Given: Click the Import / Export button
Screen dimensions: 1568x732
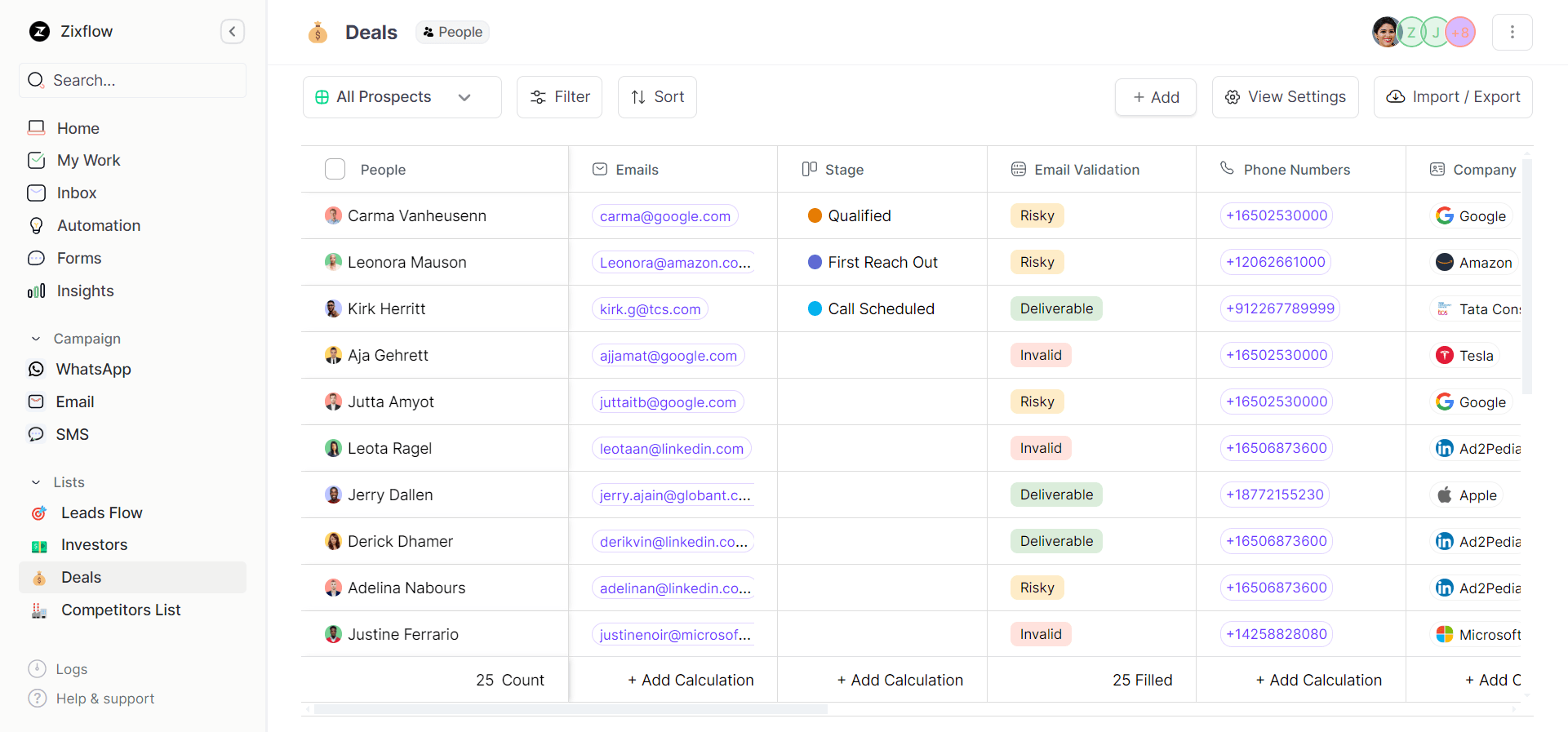Looking at the screenshot, I should [x=1452, y=97].
